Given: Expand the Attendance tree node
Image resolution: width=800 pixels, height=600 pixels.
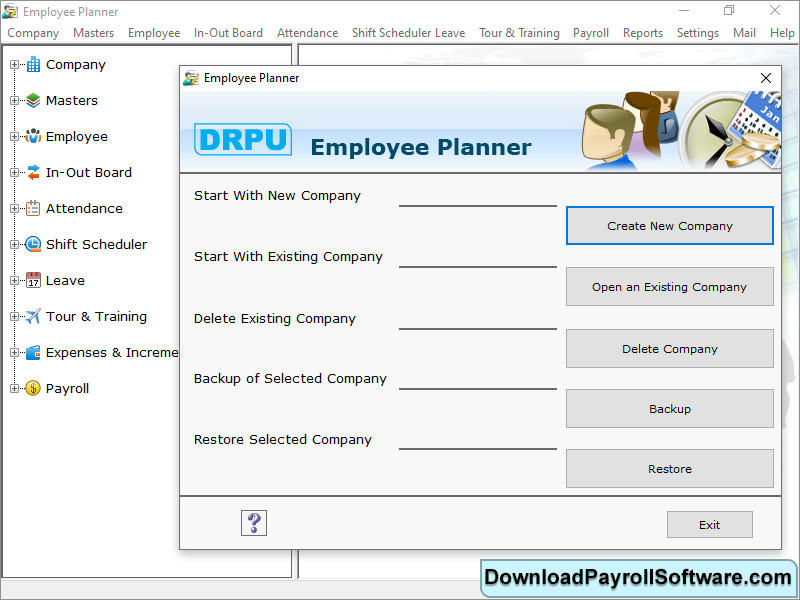Looking at the screenshot, I should tap(14, 209).
